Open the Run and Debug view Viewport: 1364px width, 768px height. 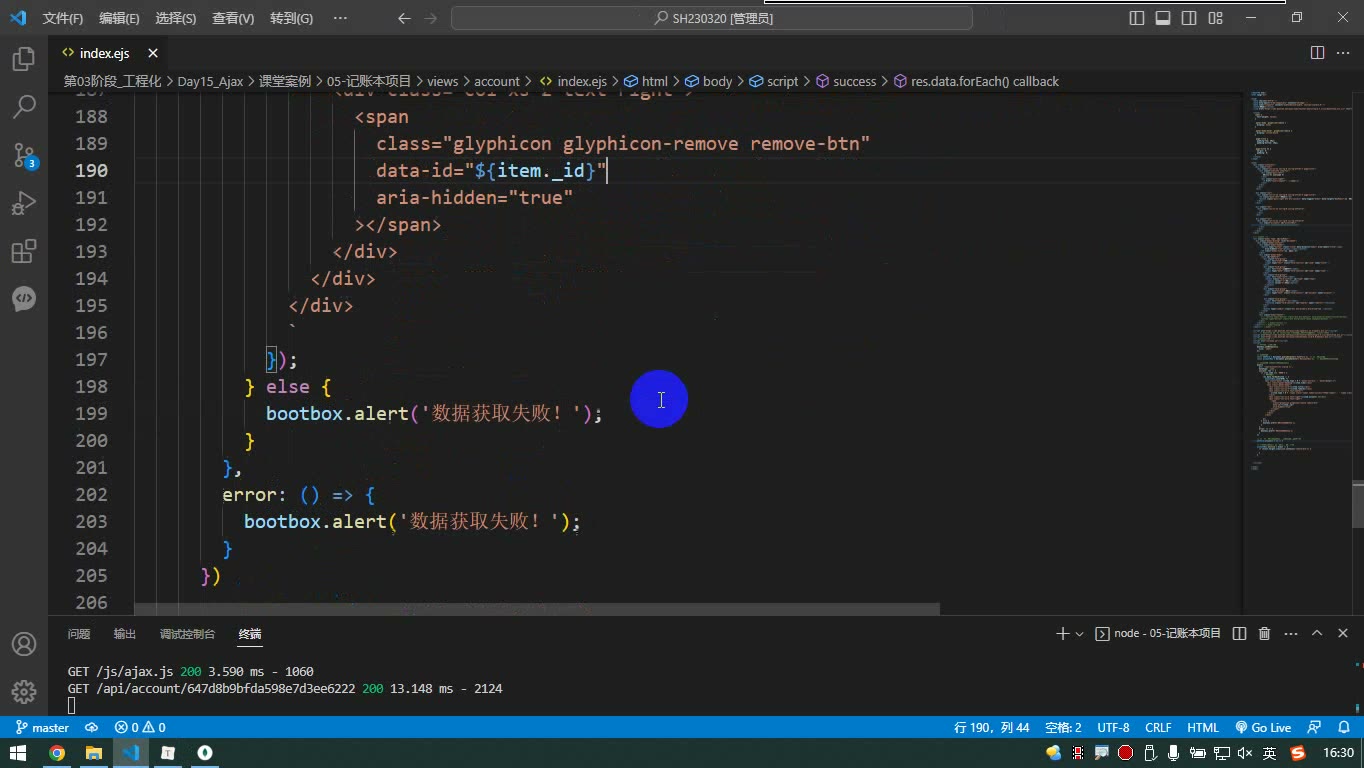pos(24,203)
